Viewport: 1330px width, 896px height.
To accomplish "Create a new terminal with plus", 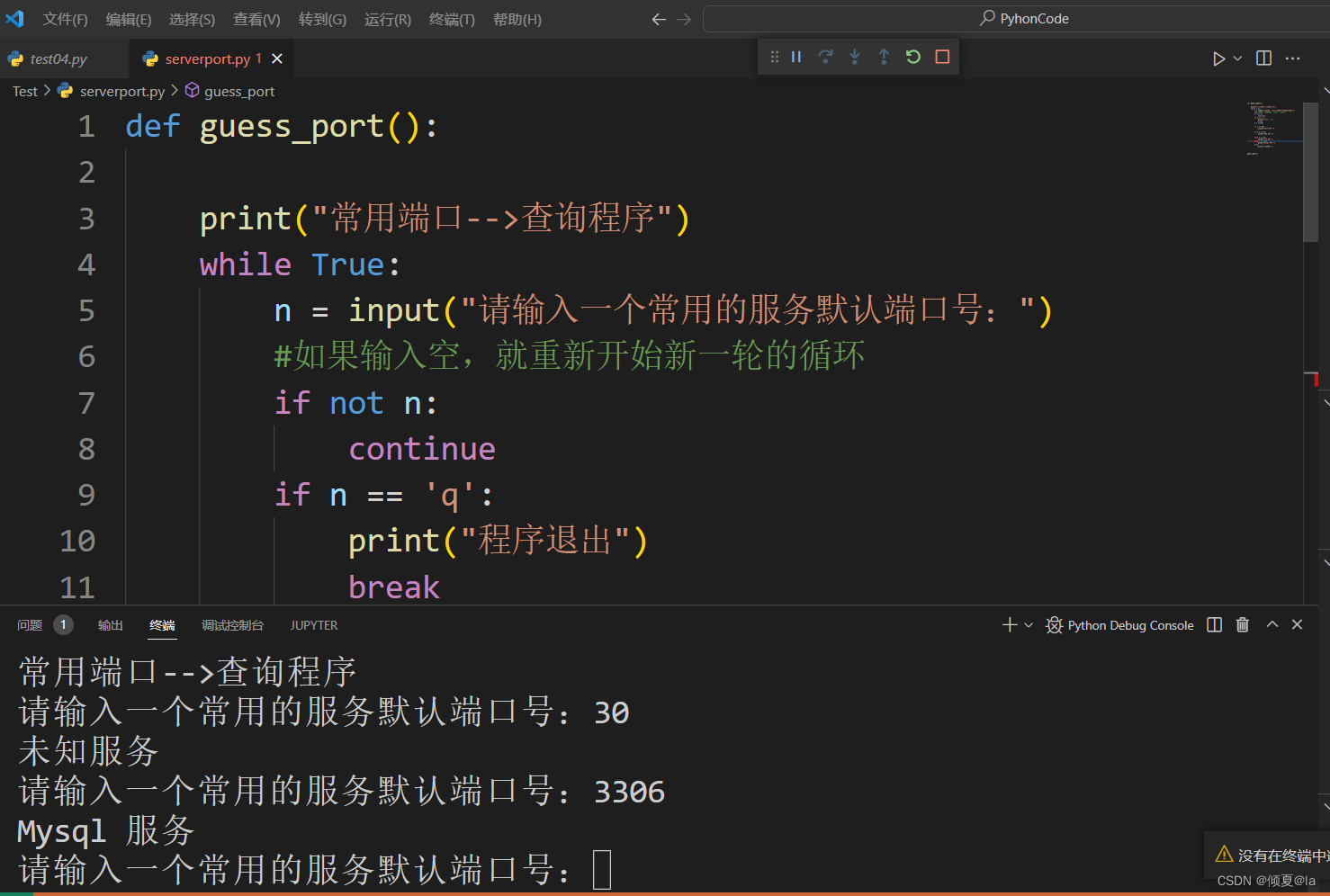I will click(1010, 624).
